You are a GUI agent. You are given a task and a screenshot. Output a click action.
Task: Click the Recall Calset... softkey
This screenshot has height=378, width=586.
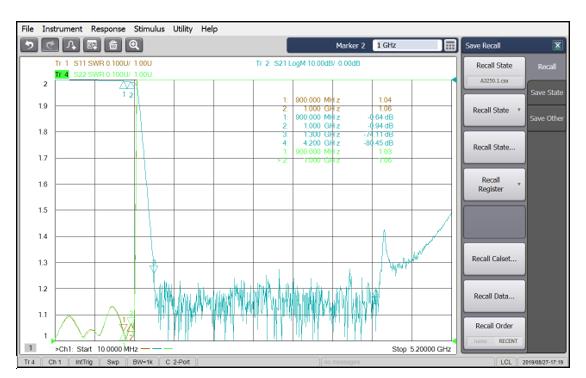pyautogui.click(x=494, y=259)
